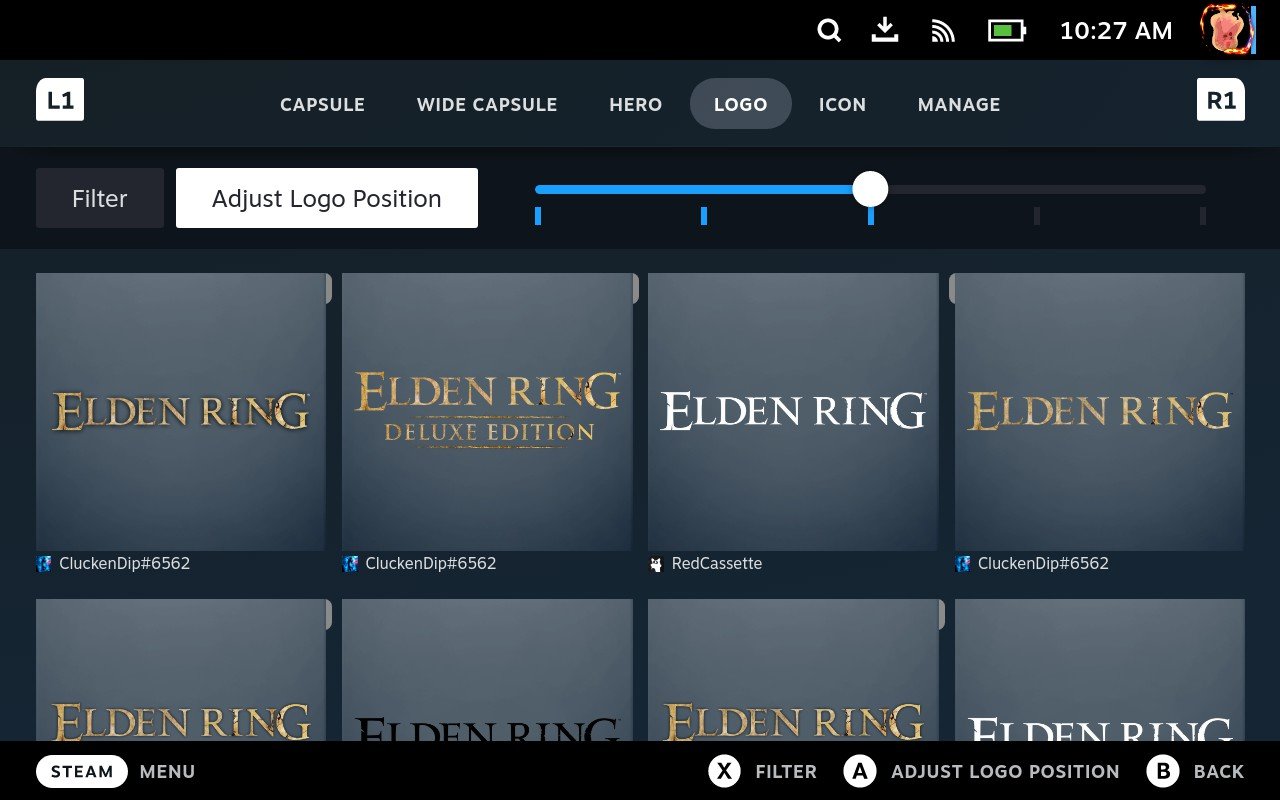This screenshot has height=800, width=1280.
Task: Click the B Back button icon
Action: pos(1160,771)
